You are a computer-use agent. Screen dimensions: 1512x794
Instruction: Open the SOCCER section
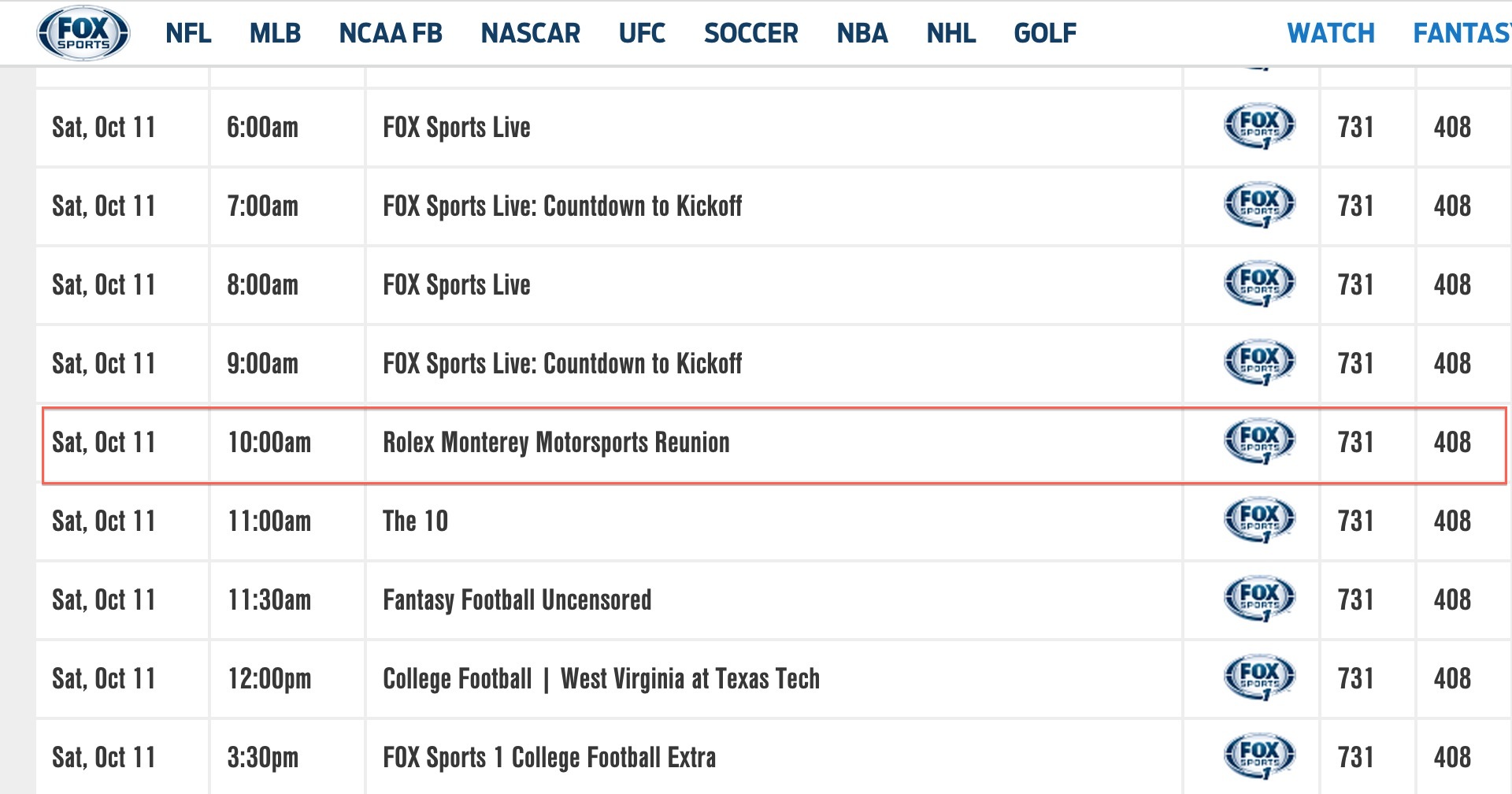pos(751,33)
